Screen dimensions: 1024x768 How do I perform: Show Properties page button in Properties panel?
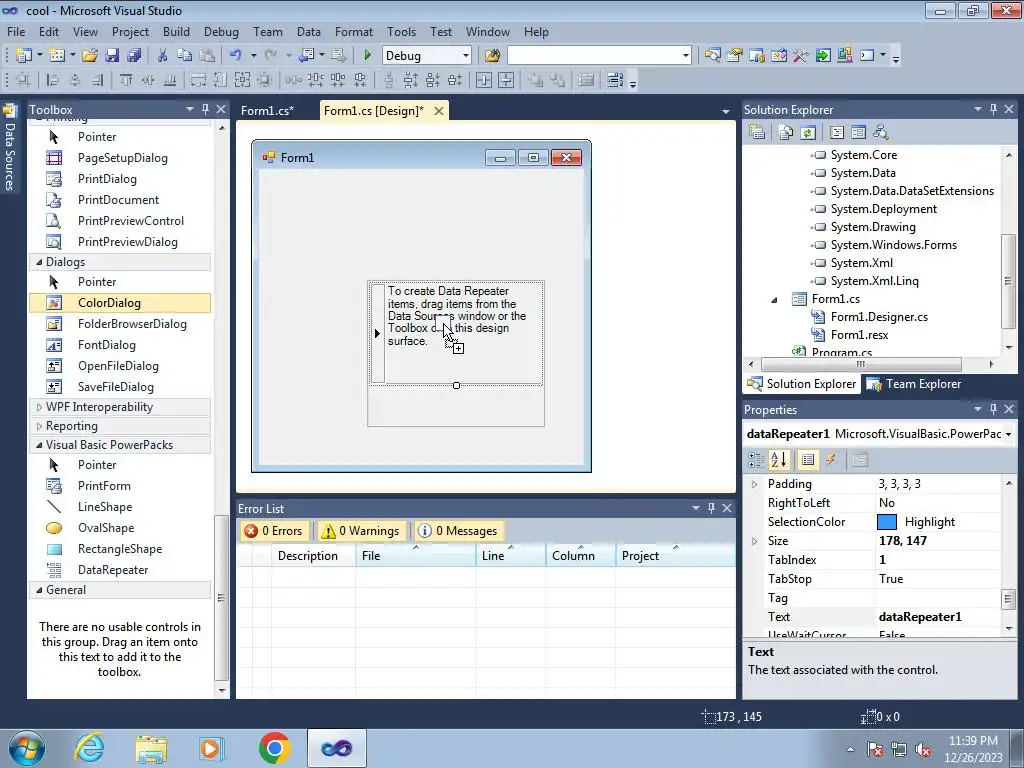(x=808, y=460)
